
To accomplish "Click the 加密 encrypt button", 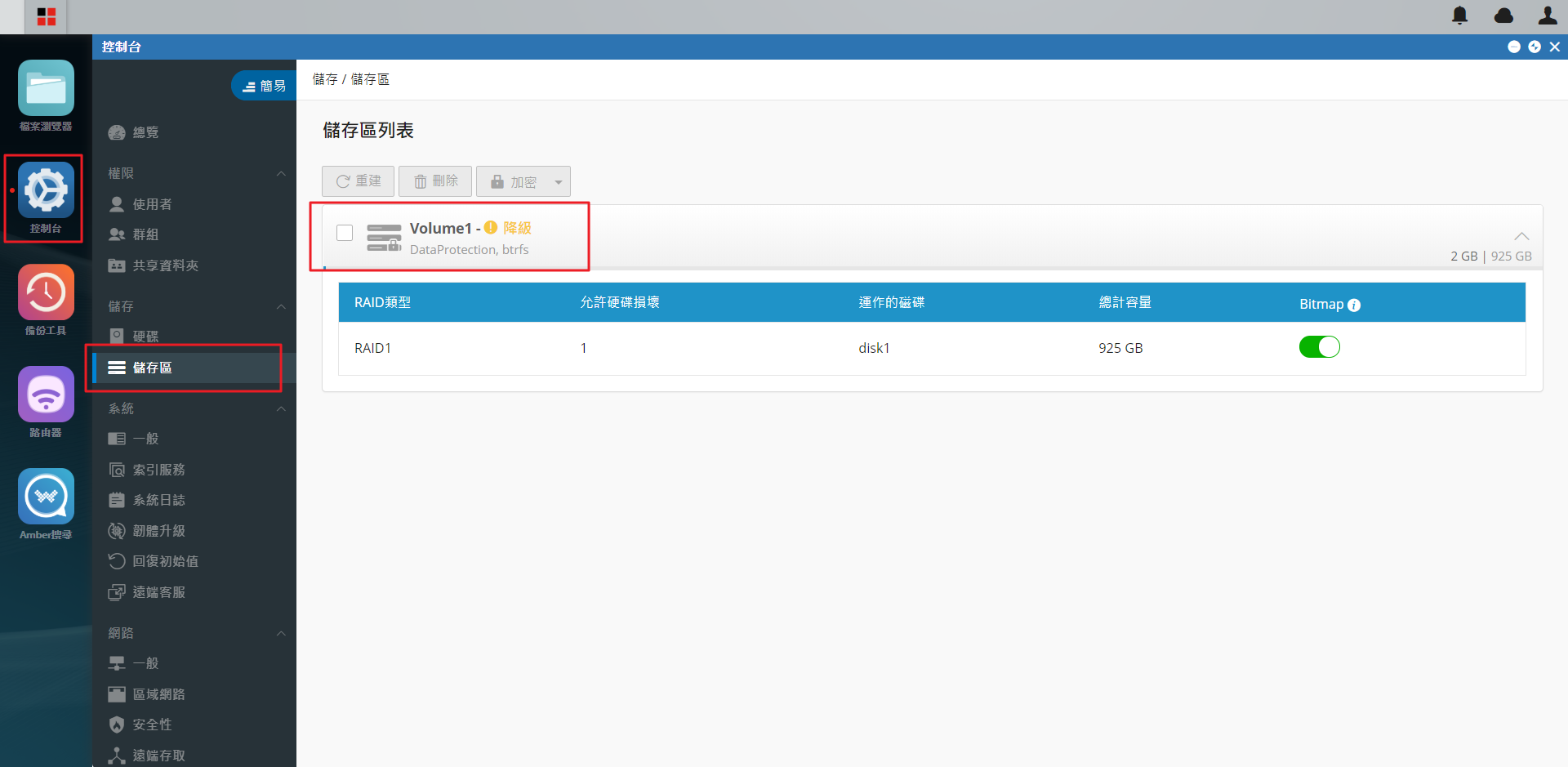I will (514, 181).
